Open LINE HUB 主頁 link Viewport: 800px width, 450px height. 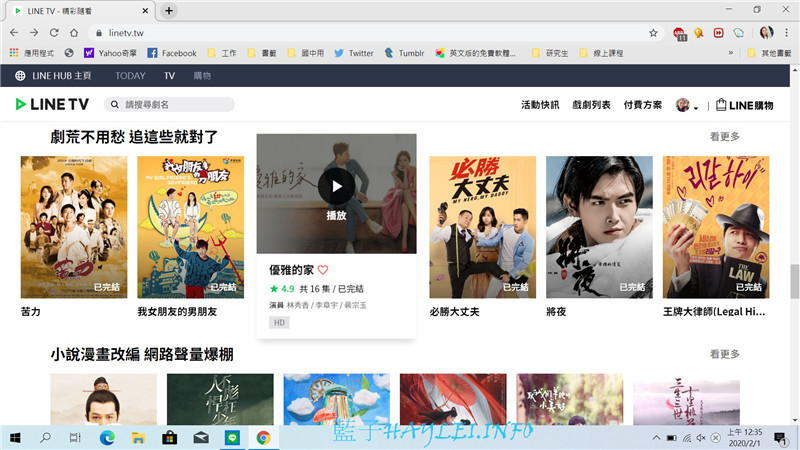point(53,76)
